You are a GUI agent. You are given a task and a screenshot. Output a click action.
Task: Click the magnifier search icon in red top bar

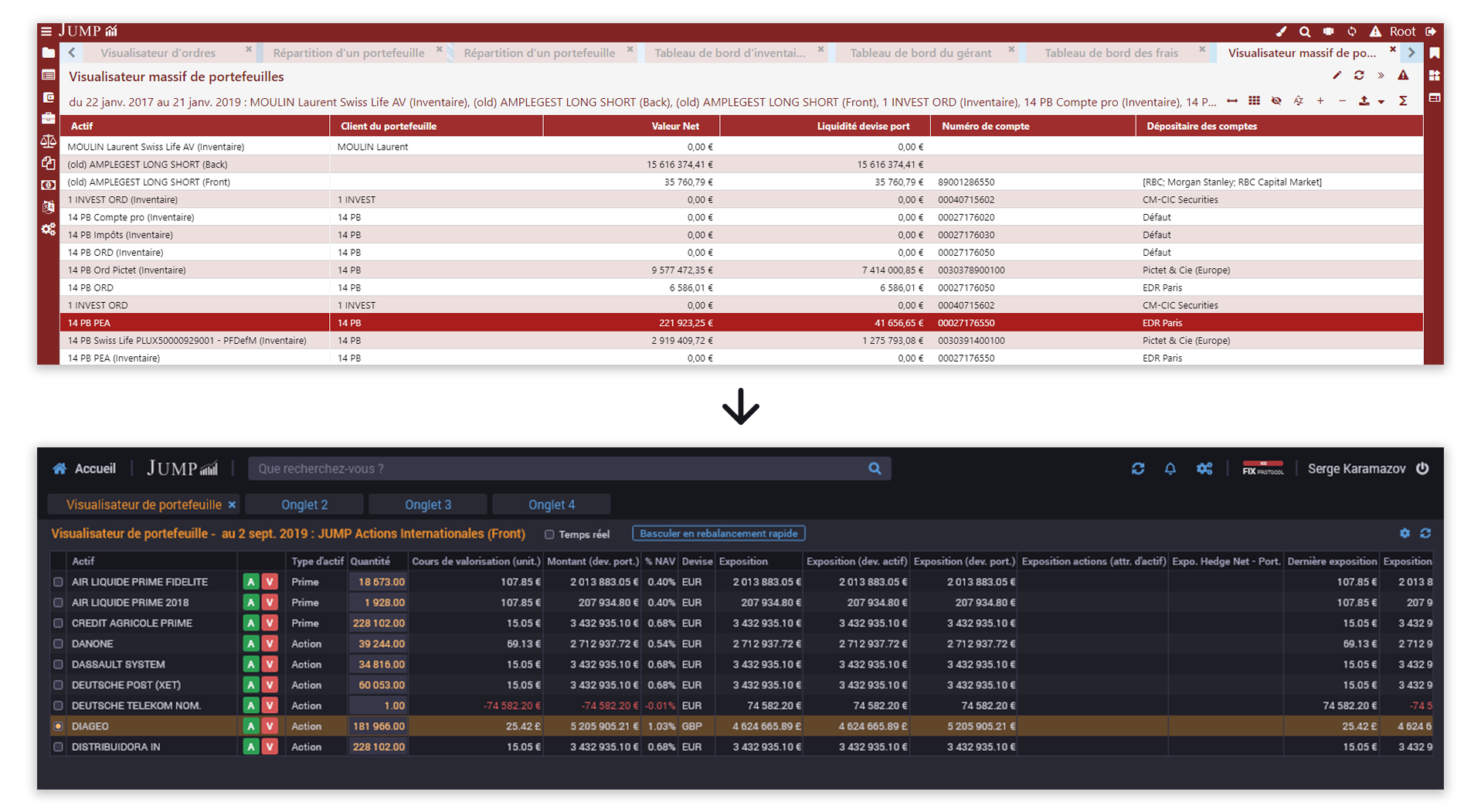point(1305,32)
